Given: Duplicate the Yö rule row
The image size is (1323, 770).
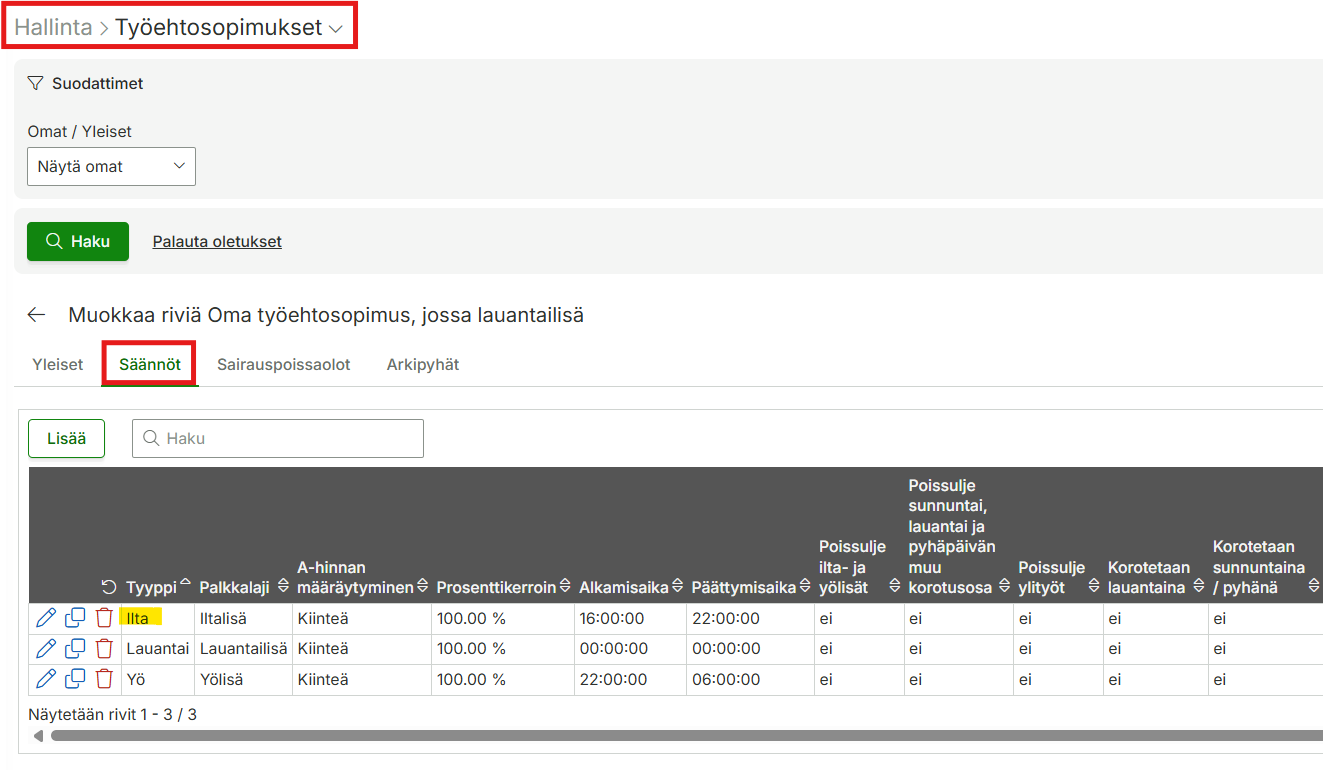Looking at the screenshot, I should coord(75,679).
